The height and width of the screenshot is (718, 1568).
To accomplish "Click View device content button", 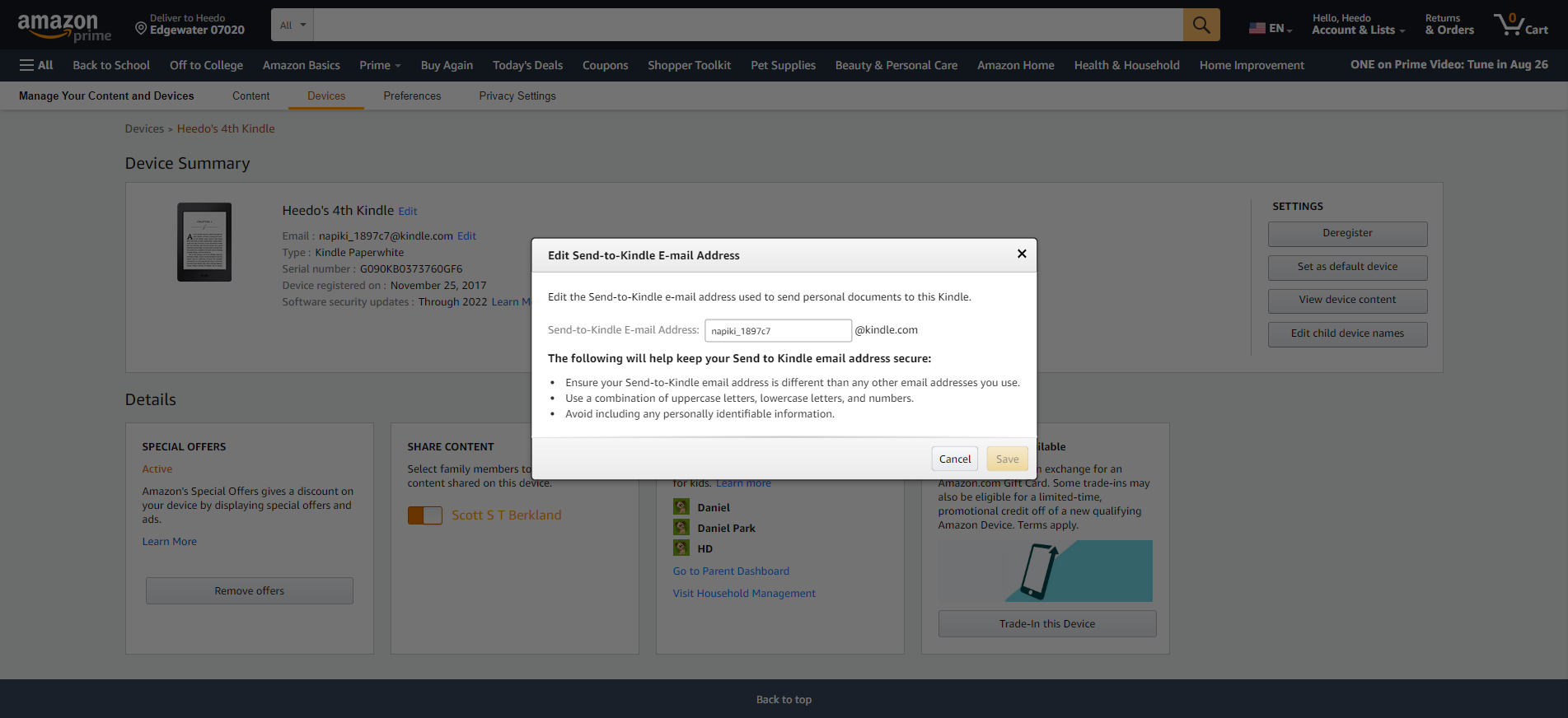I will [1347, 300].
